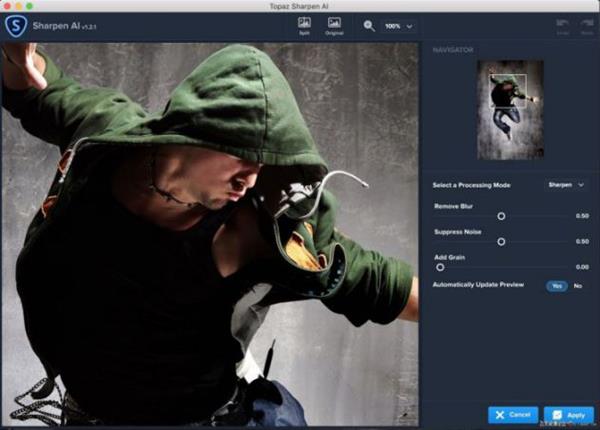This screenshot has height=430, width=600.
Task: Set Automatically Update Preview to No
Action: 578,286
